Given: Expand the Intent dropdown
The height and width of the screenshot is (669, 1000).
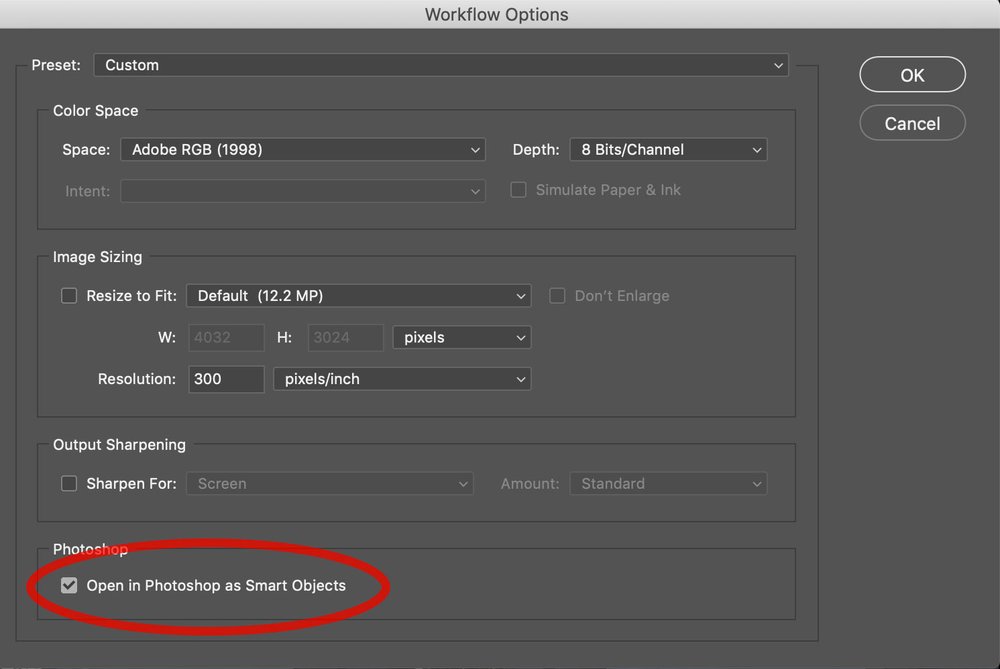Looking at the screenshot, I should pyautogui.click(x=303, y=190).
